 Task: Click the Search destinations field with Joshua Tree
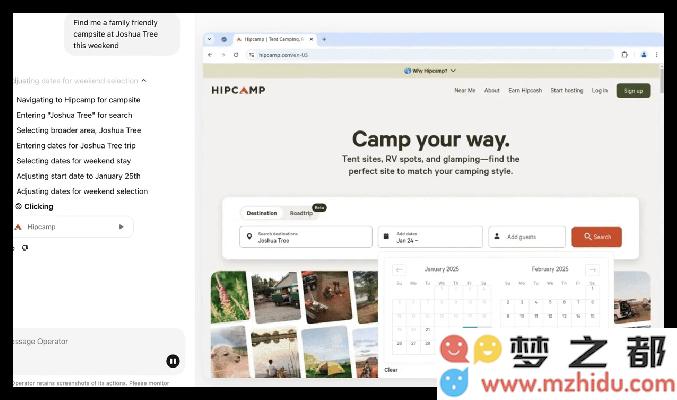[306, 237]
